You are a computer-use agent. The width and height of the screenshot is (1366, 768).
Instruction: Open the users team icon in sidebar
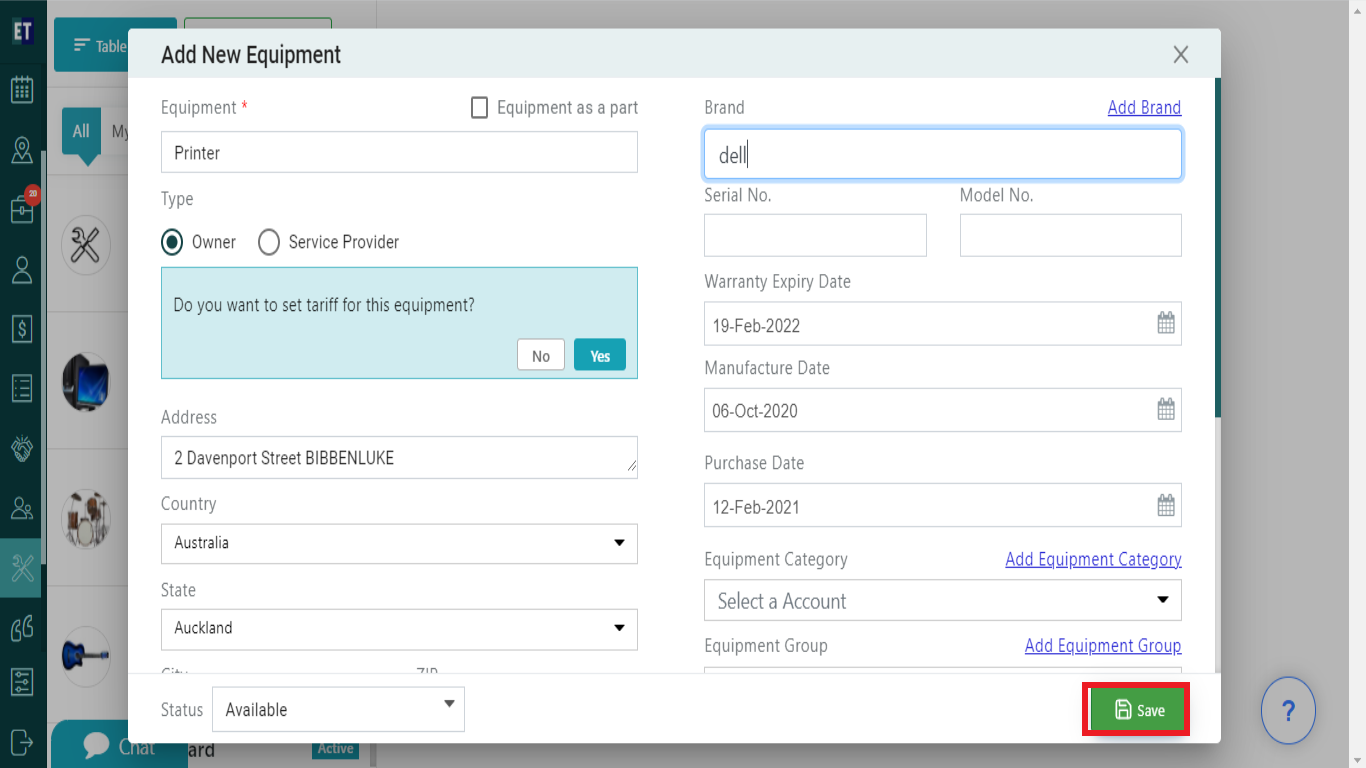coord(22,508)
